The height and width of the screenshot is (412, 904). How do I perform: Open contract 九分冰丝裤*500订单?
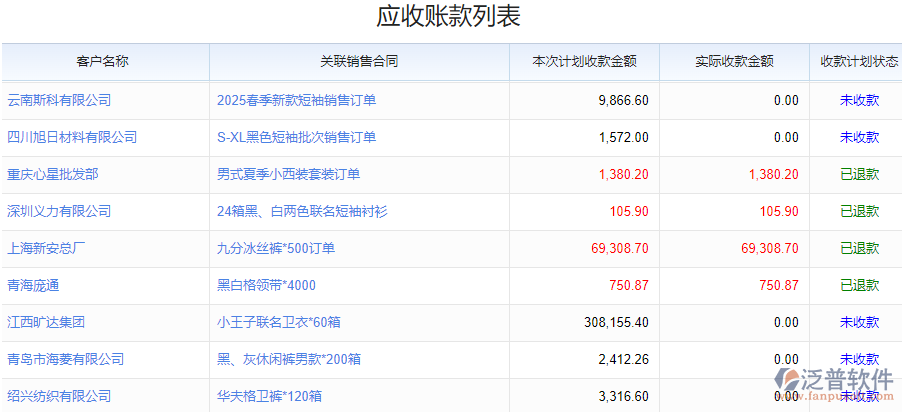[276, 248]
